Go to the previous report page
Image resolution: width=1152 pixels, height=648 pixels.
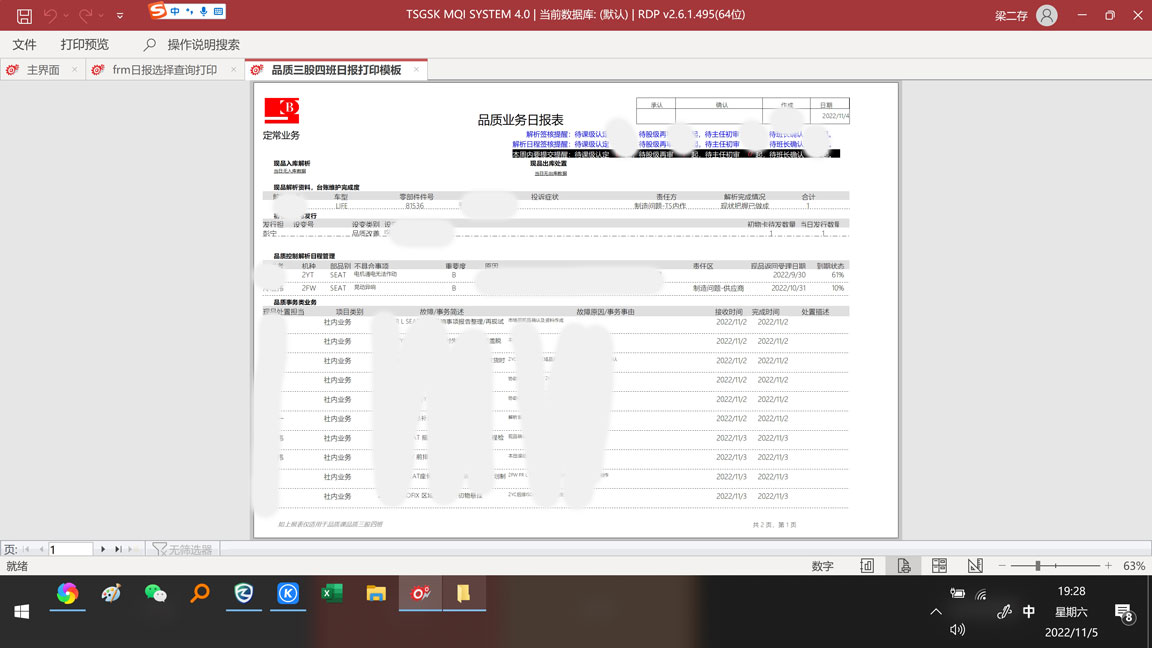coord(41,549)
